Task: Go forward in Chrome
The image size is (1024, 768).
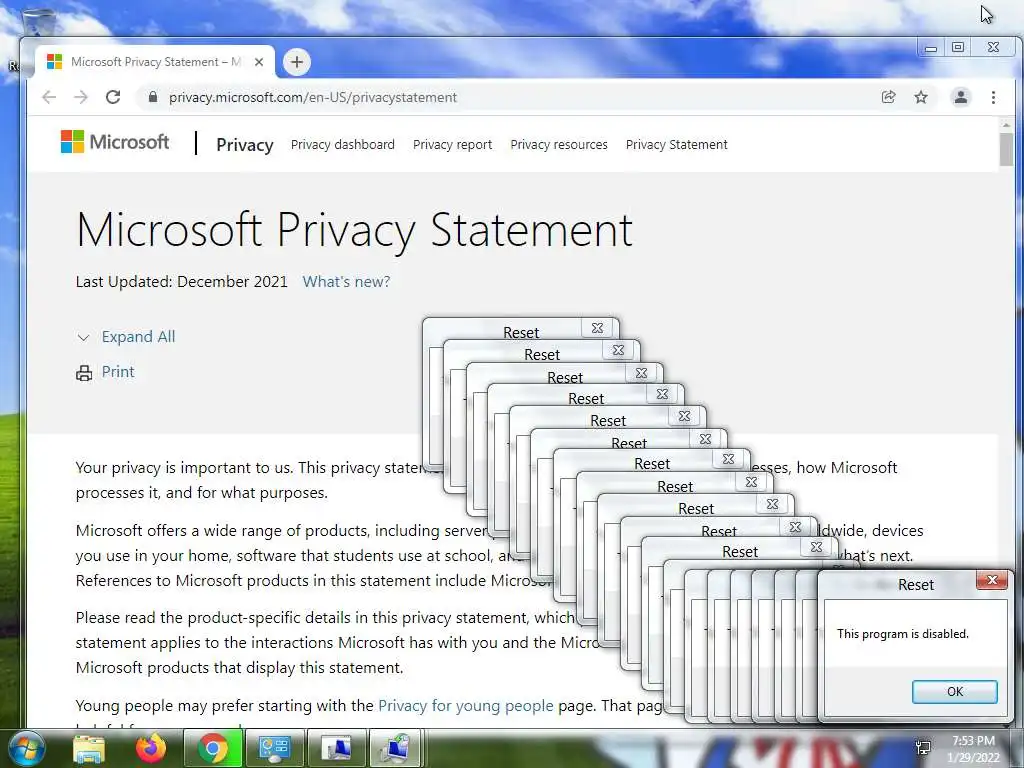Action: [x=81, y=97]
